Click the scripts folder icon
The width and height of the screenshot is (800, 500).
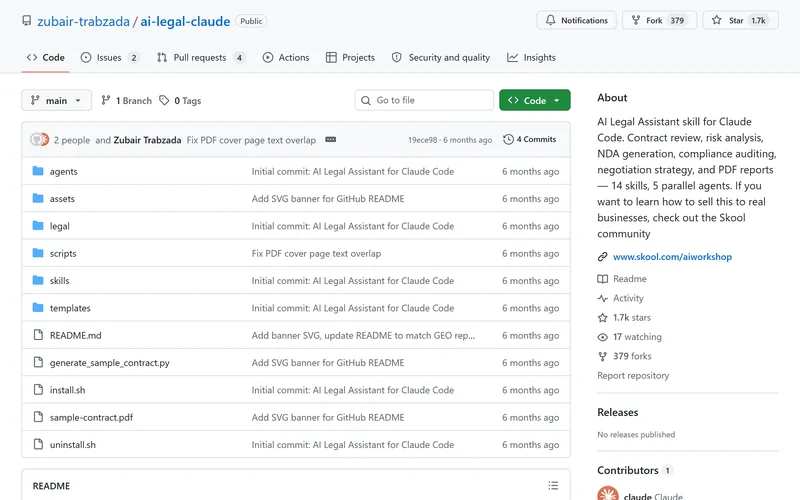click(38, 253)
